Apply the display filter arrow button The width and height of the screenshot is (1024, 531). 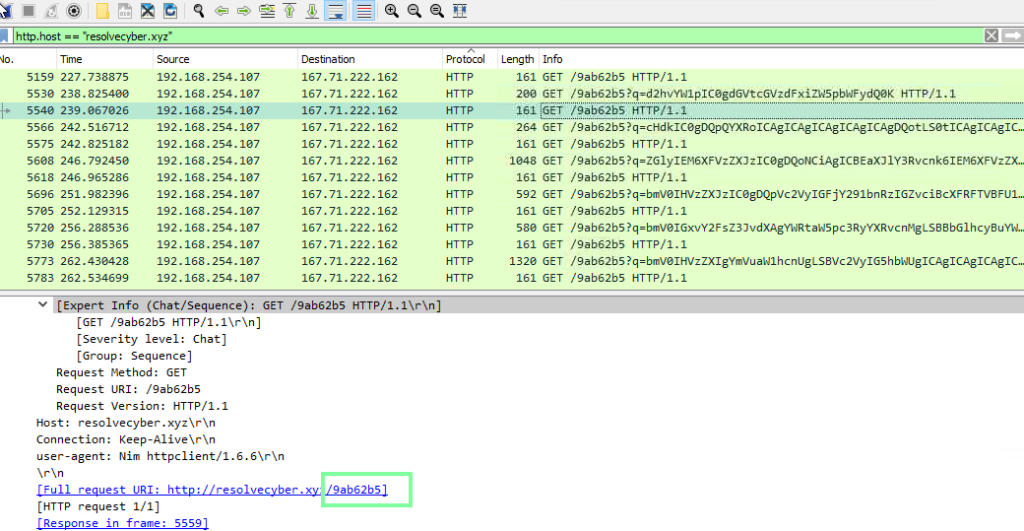1011,35
